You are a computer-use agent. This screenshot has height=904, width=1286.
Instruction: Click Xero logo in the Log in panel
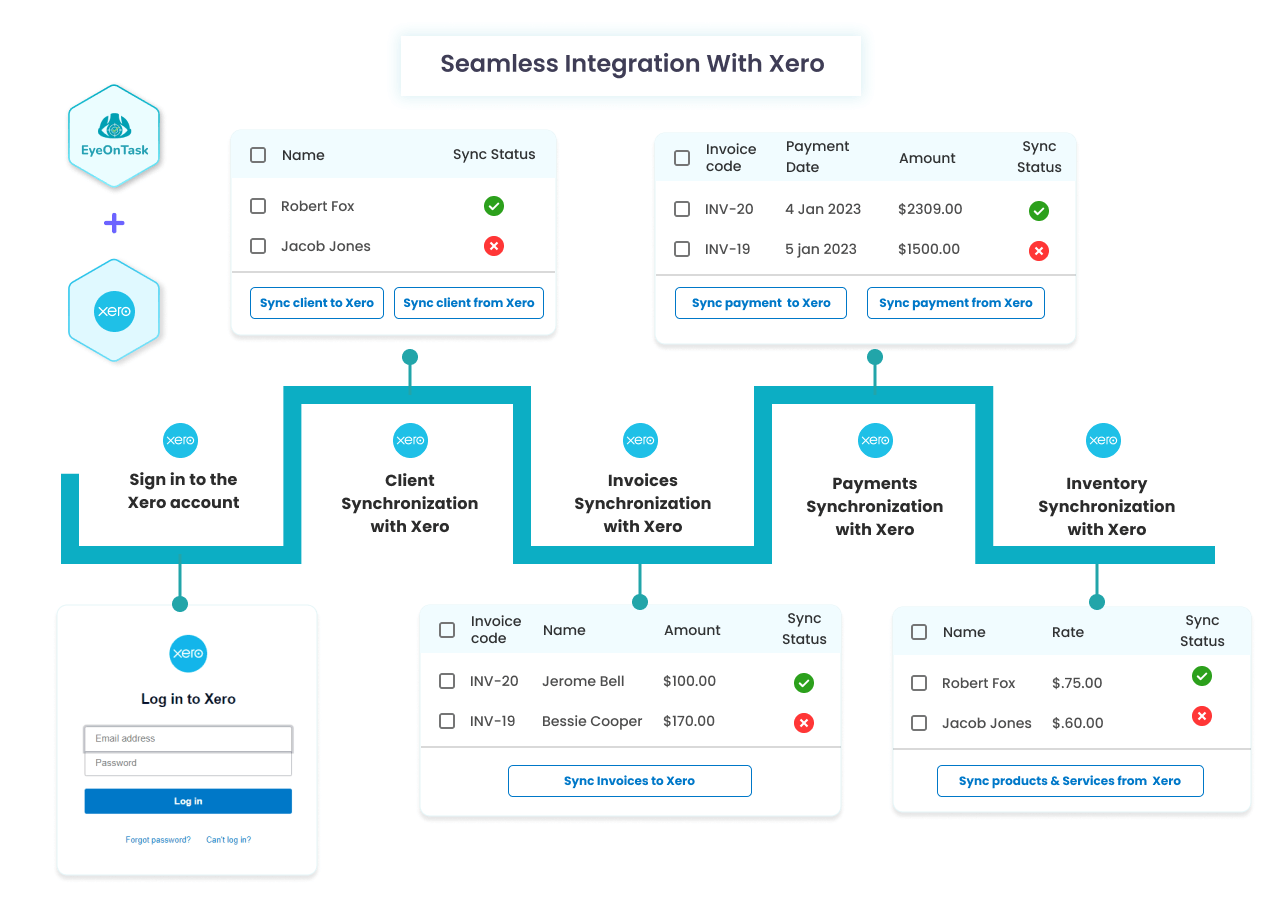point(188,654)
